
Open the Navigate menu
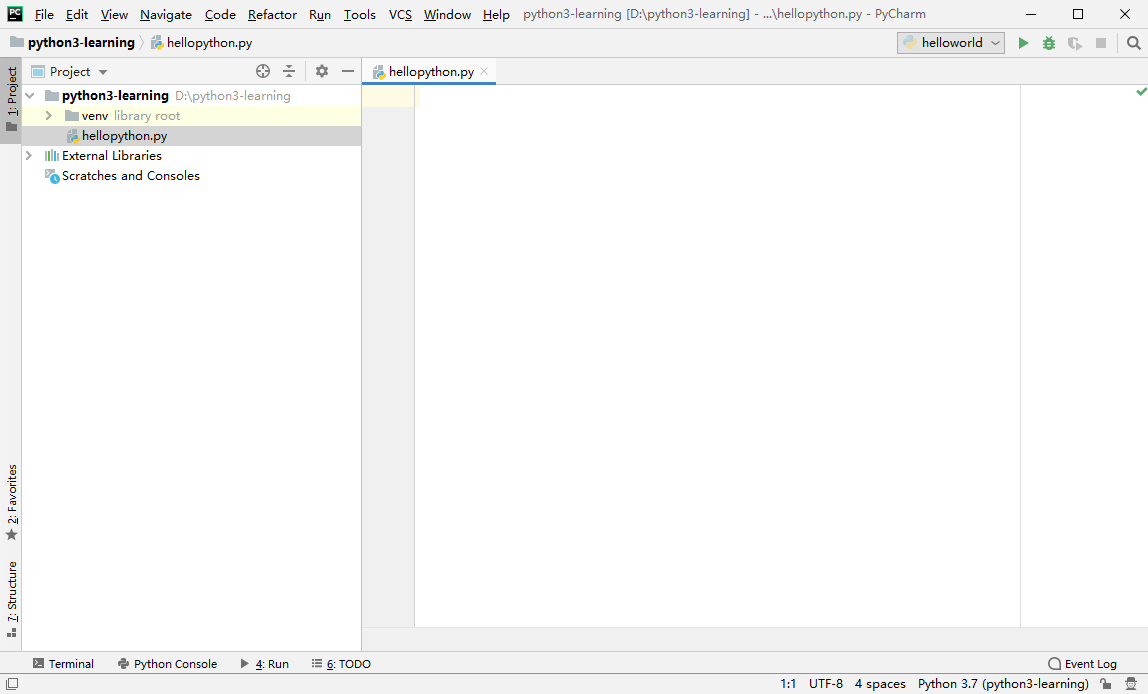pos(165,15)
